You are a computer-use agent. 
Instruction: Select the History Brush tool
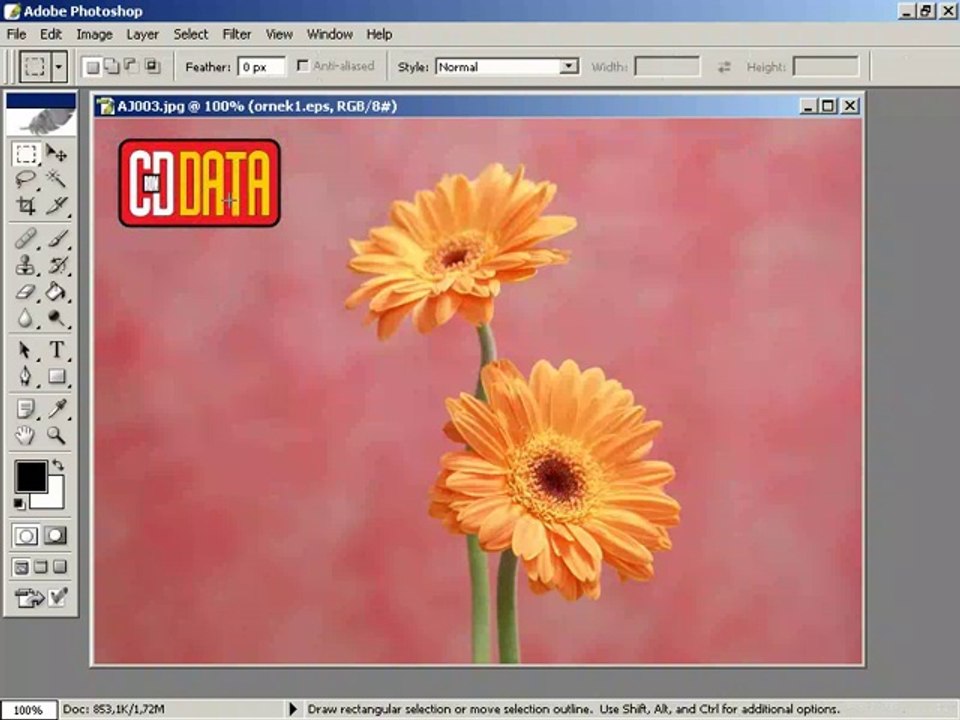[x=57, y=265]
